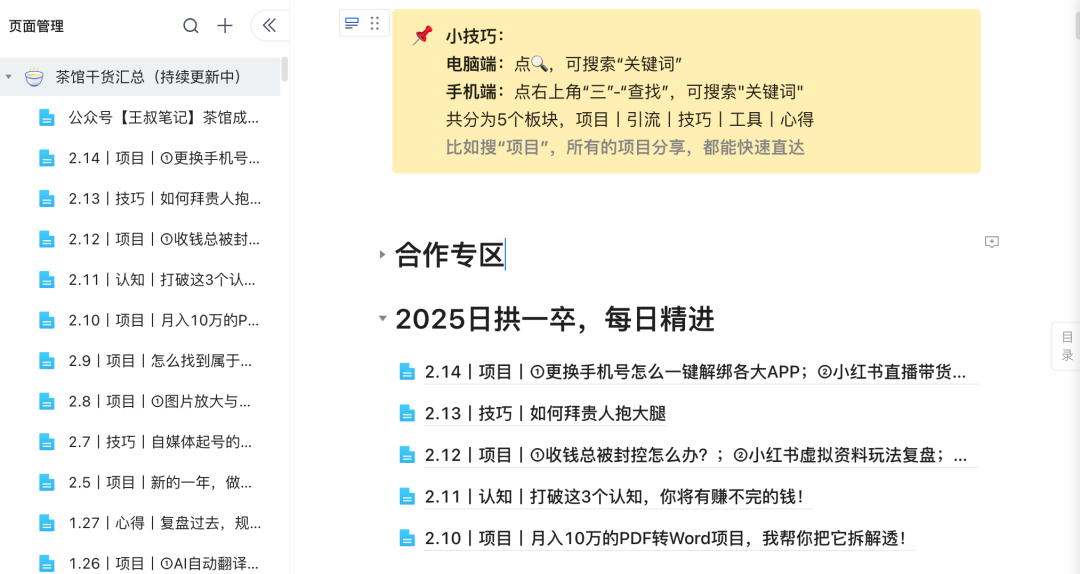
Task: Click callout line starting 手机端
Action: tap(625, 92)
